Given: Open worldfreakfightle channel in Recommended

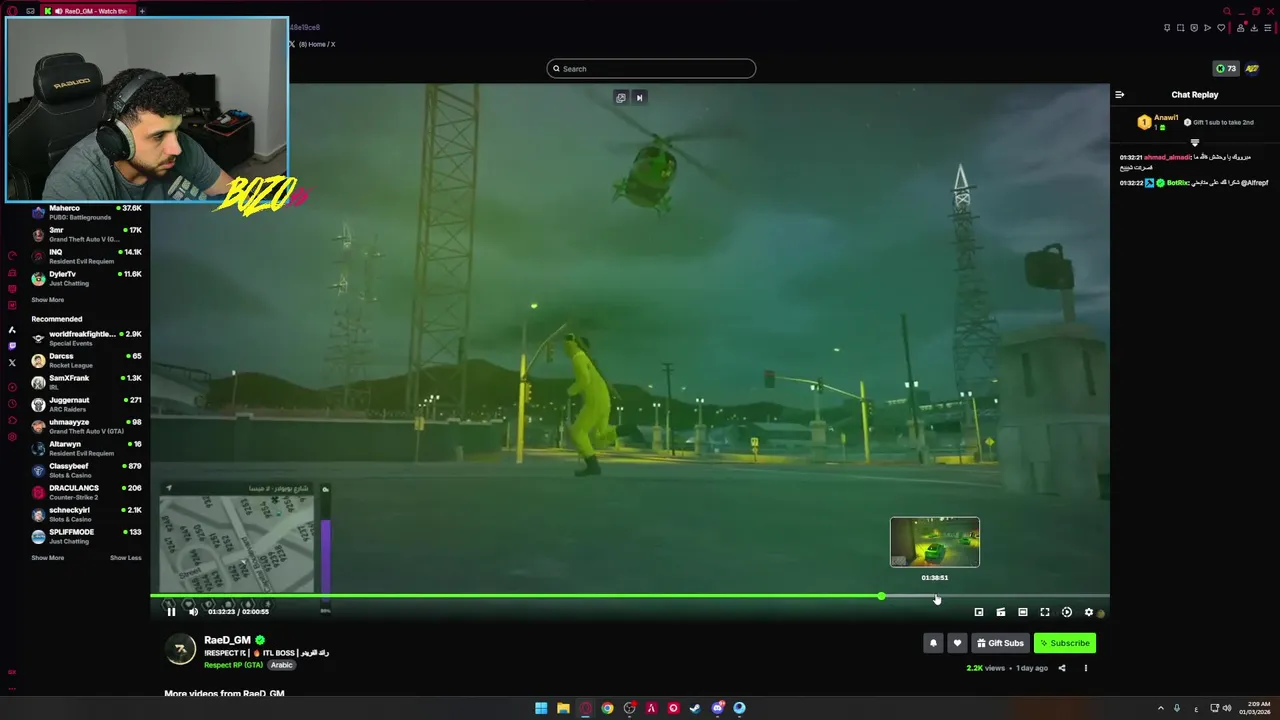Looking at the screenshot, I should pos(87,338).
